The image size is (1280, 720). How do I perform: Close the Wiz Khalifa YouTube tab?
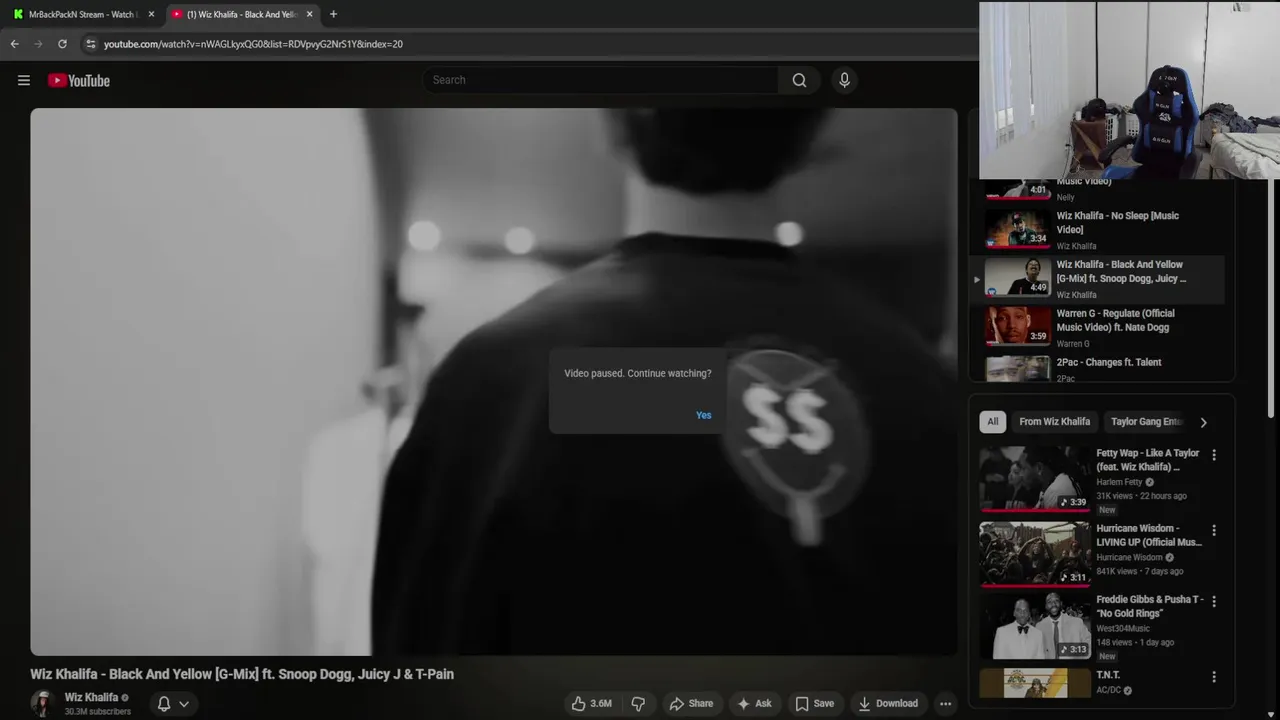click(309, 14)
